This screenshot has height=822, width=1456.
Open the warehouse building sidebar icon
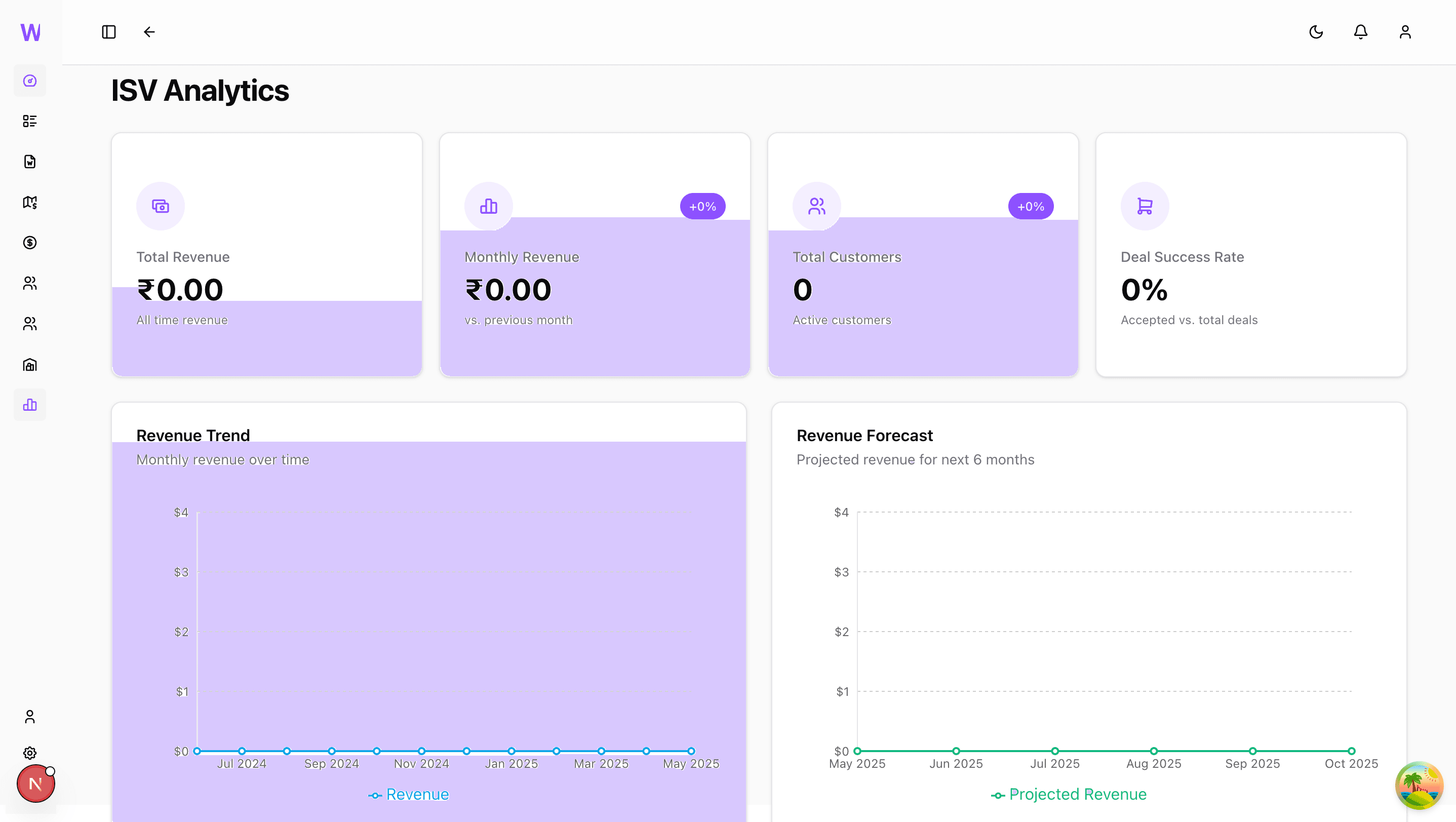30,365
